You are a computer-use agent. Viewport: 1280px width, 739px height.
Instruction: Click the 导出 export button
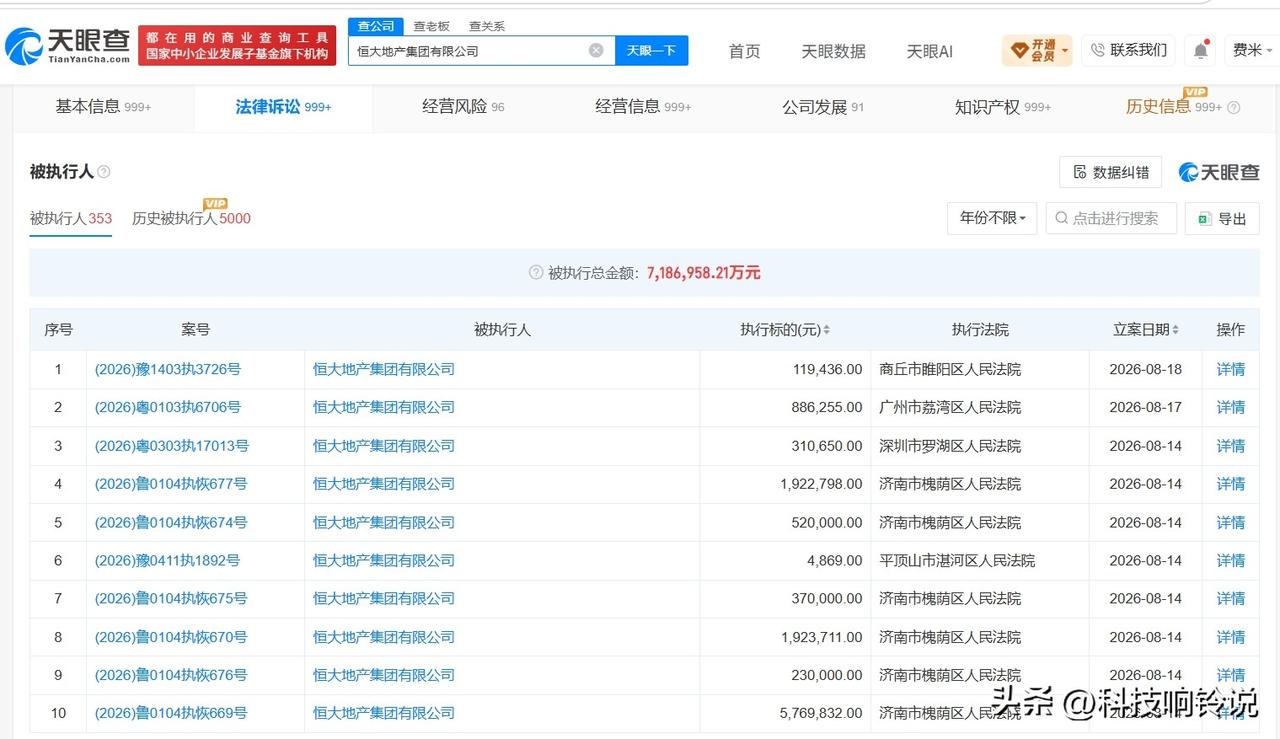tap(1222, 218)
